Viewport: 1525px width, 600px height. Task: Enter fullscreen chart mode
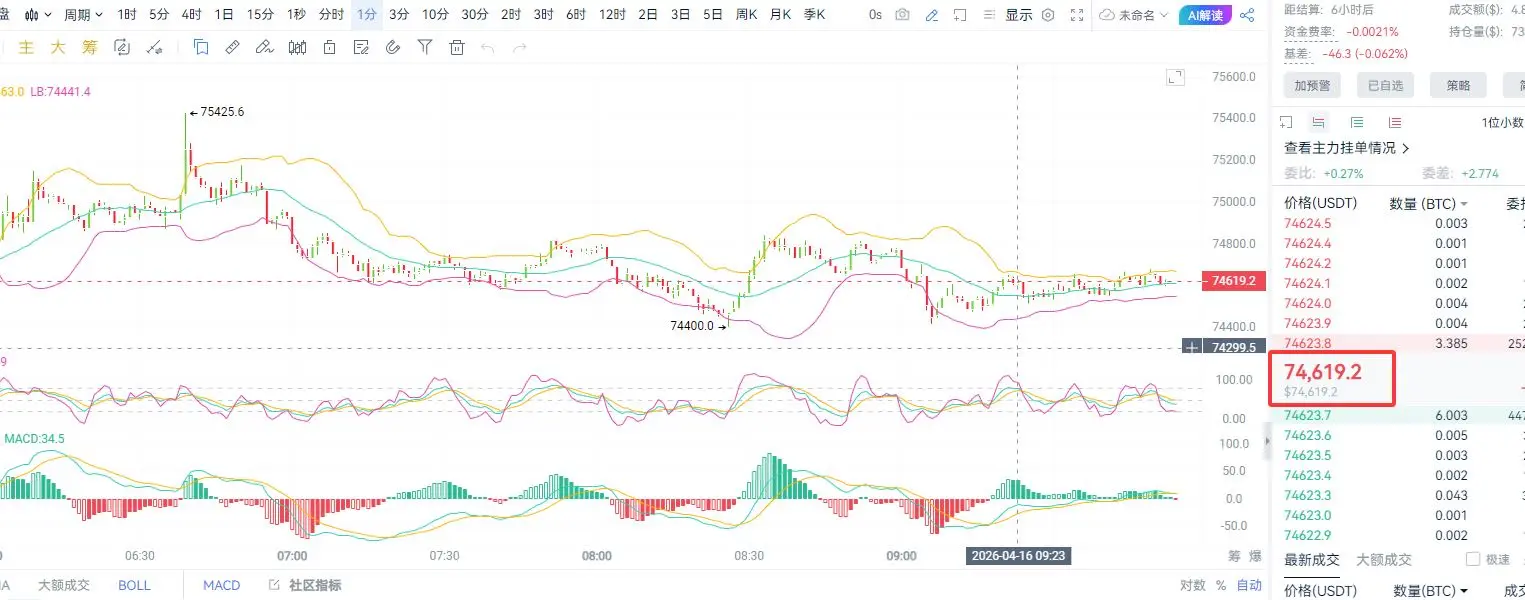click(x=1077, y=15)
